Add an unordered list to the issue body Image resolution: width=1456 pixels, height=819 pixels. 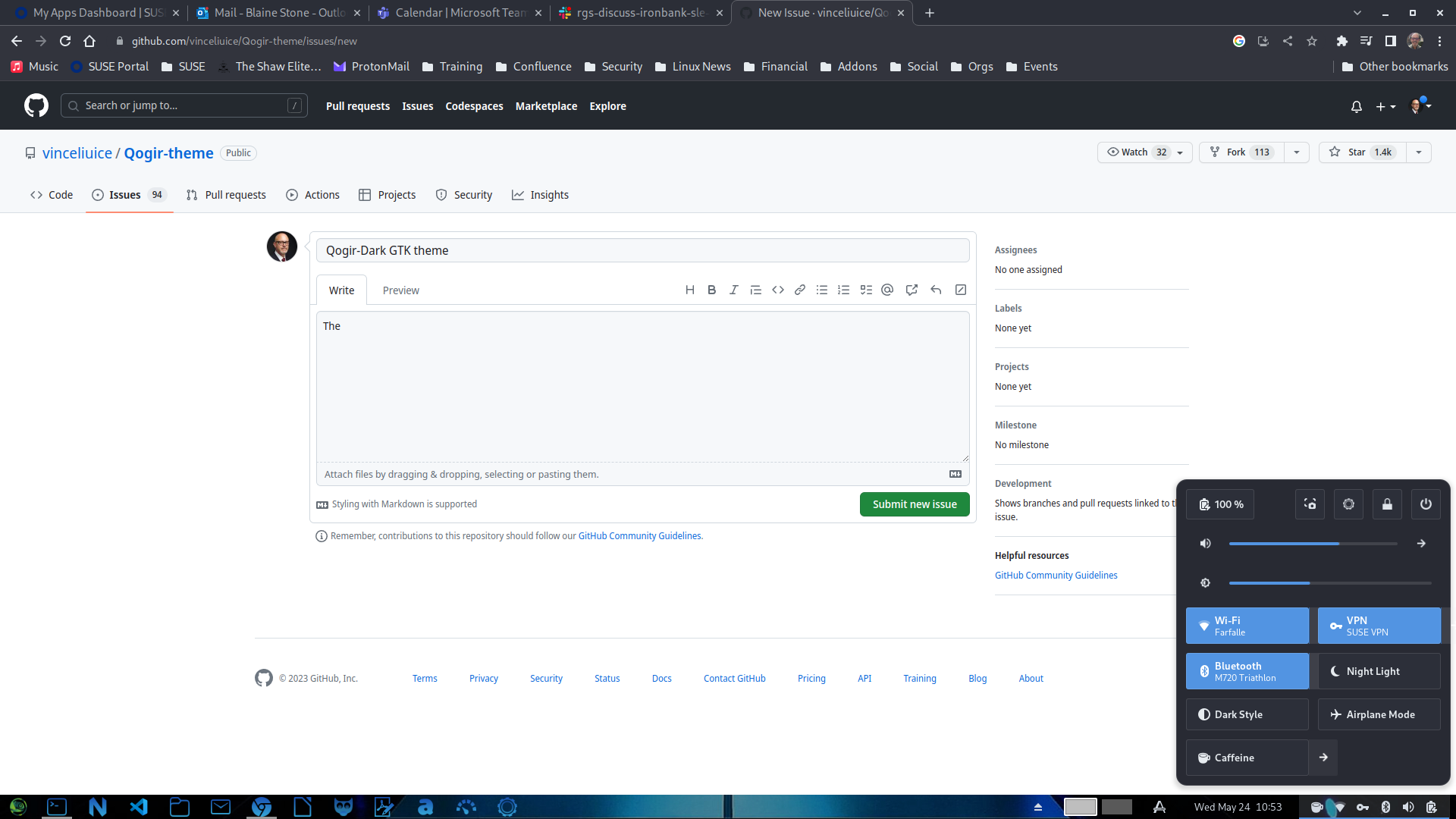[x=821, y=289]
